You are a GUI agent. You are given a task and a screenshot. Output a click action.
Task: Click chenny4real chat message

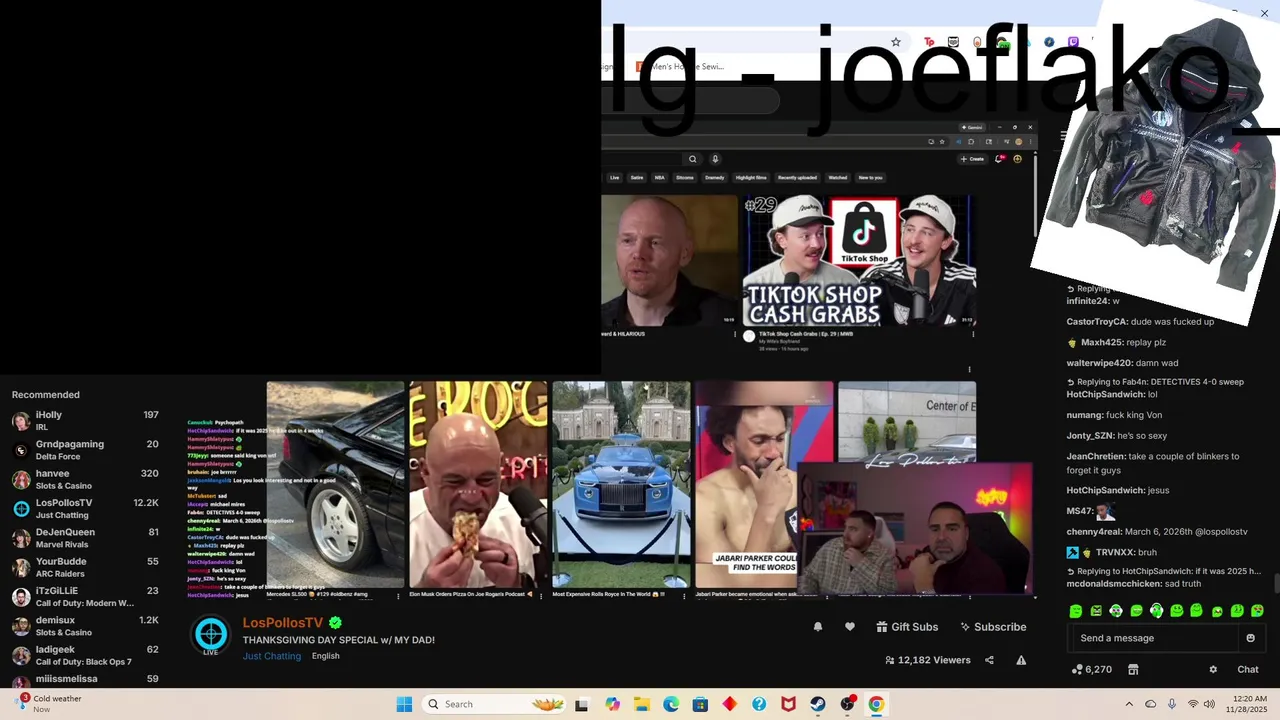(x=1157, y=532)
